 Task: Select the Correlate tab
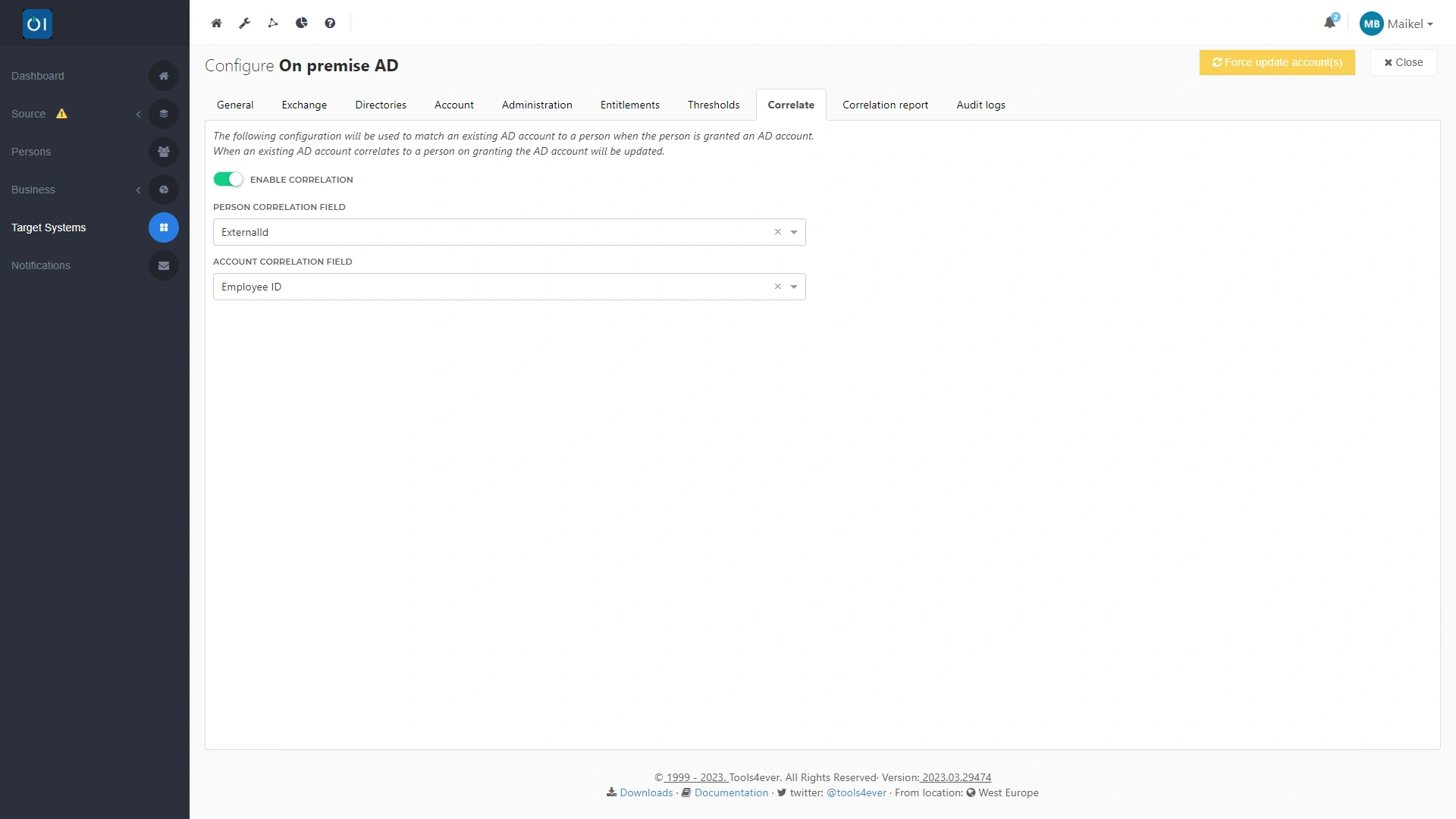coord(791,105)
